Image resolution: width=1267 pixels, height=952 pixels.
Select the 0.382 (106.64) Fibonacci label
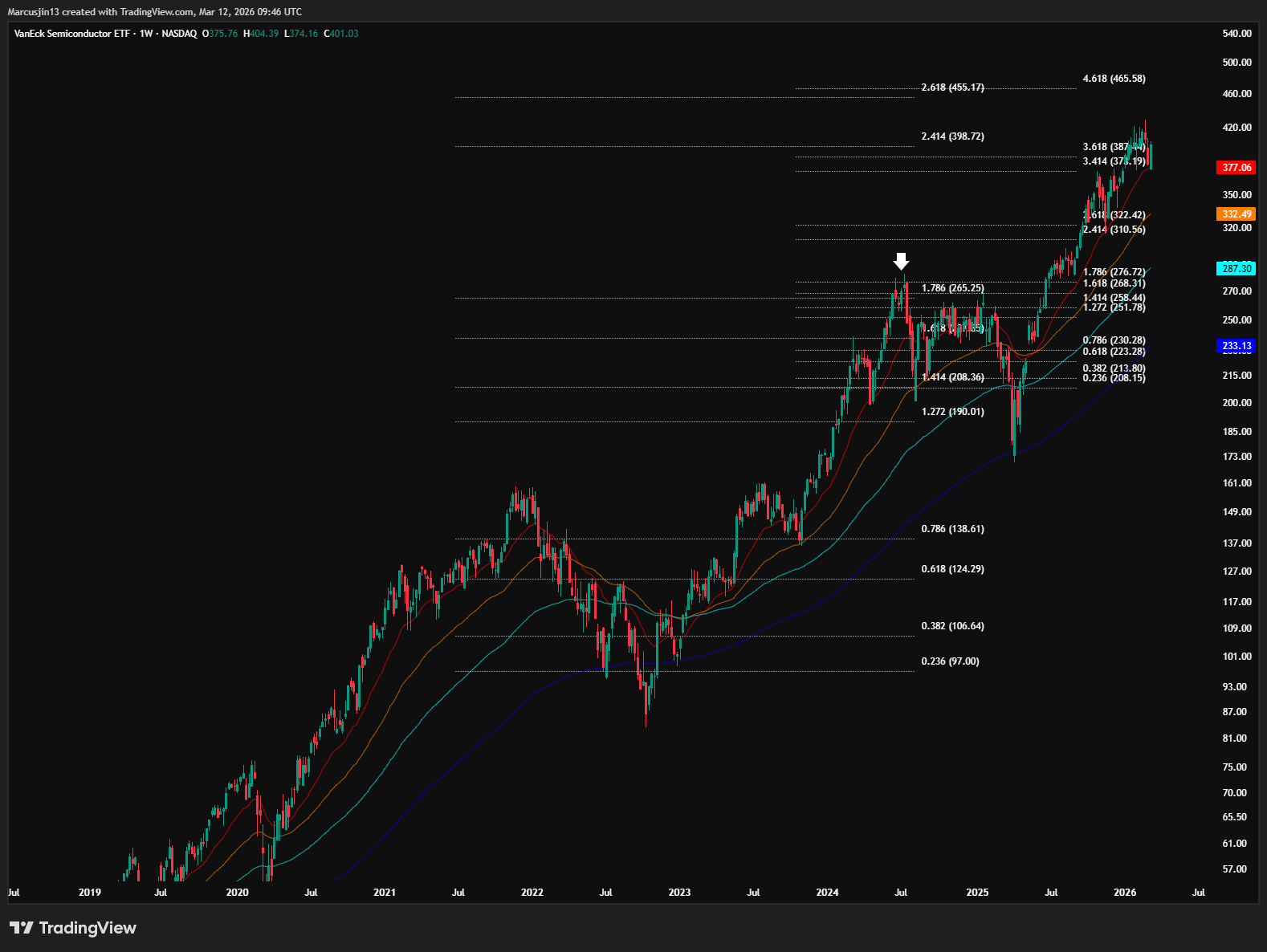pos(952,626)
